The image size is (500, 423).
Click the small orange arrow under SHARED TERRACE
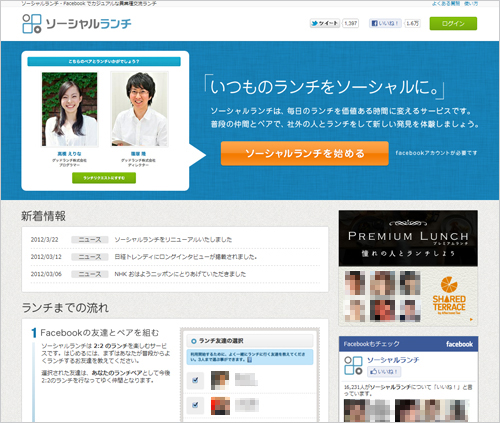(x=471, y=319)
